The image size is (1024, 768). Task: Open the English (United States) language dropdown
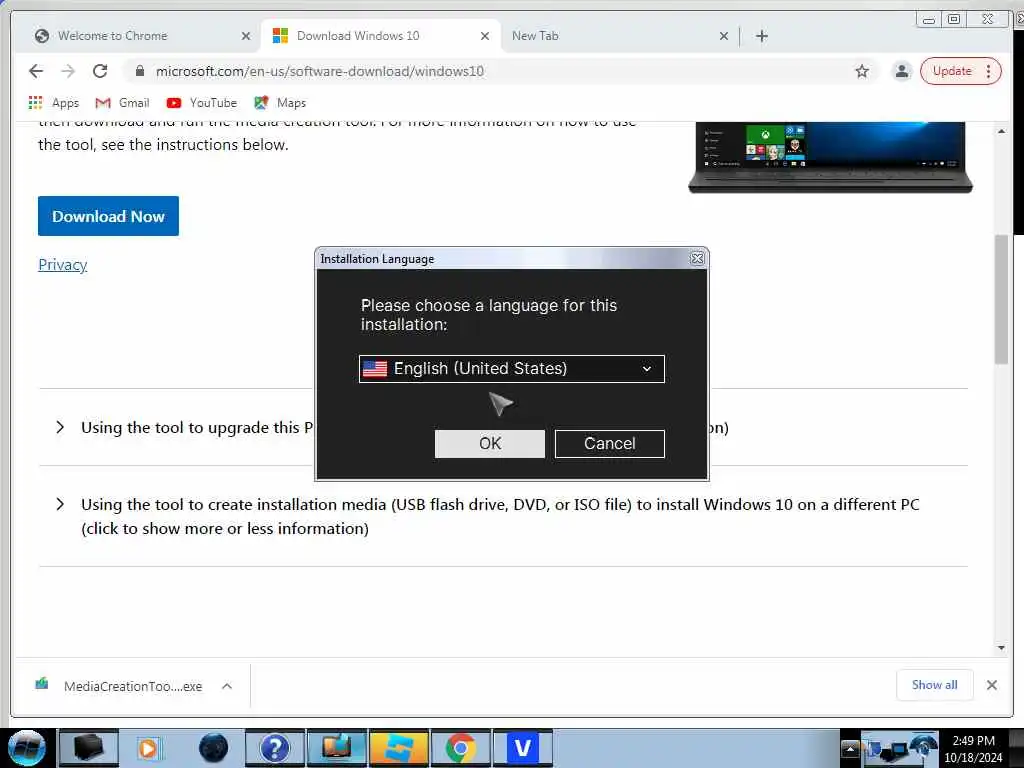511,368
